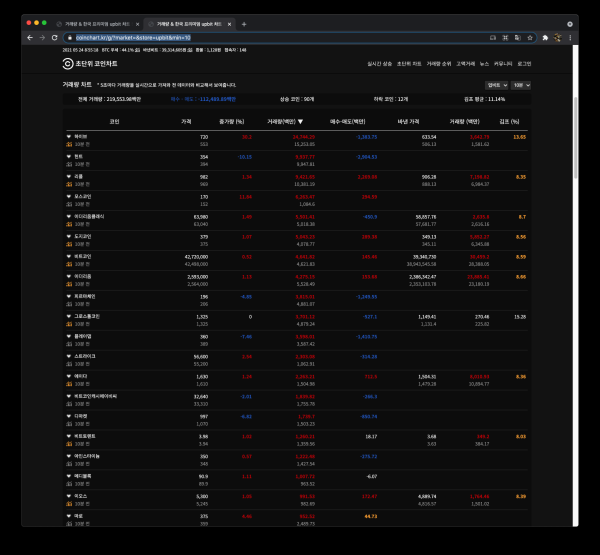
Task: Open the 초단위 차트 nav menu item
Action: pos(409,64)
